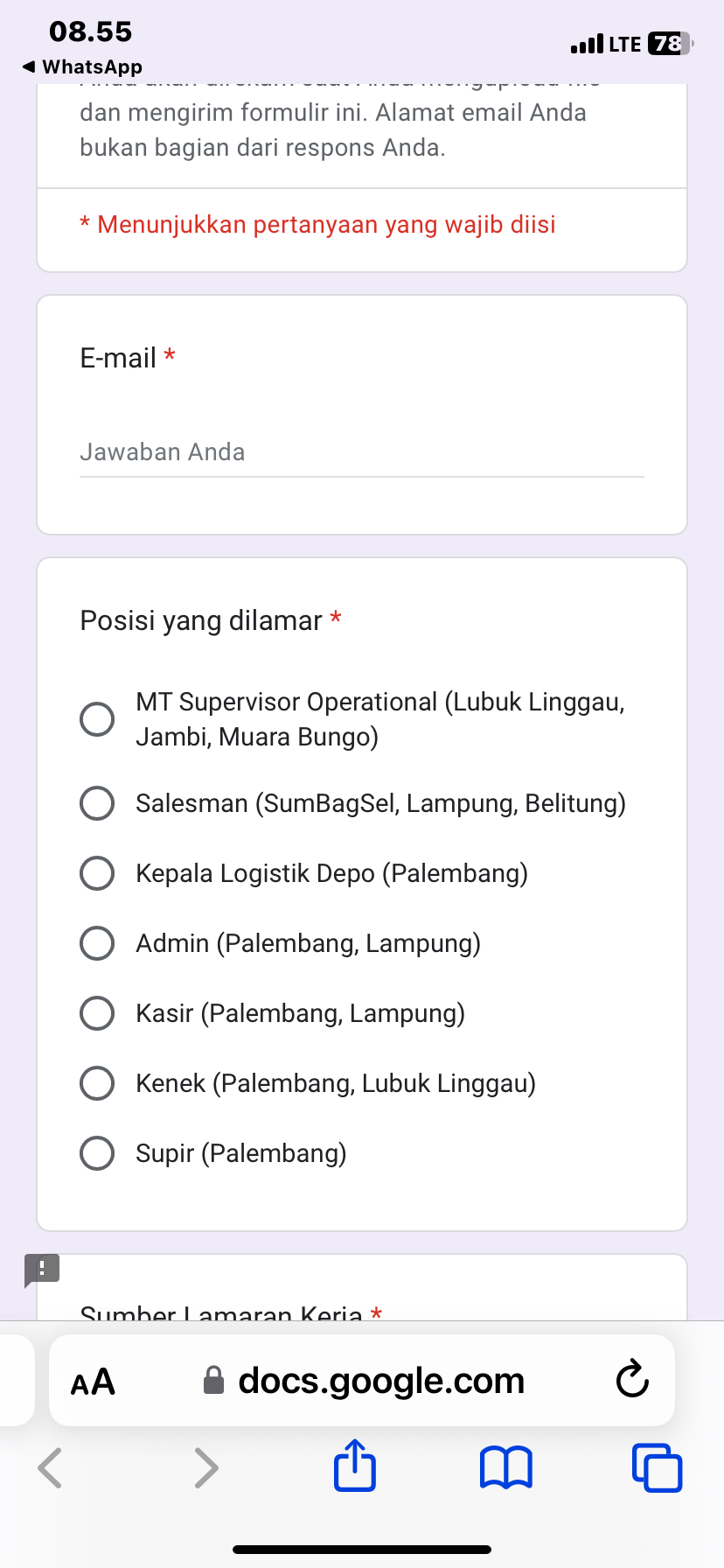This screenshot has height=1568, width=724.
Task: Tap the Safari share icon
Action: pos(355,1466)
